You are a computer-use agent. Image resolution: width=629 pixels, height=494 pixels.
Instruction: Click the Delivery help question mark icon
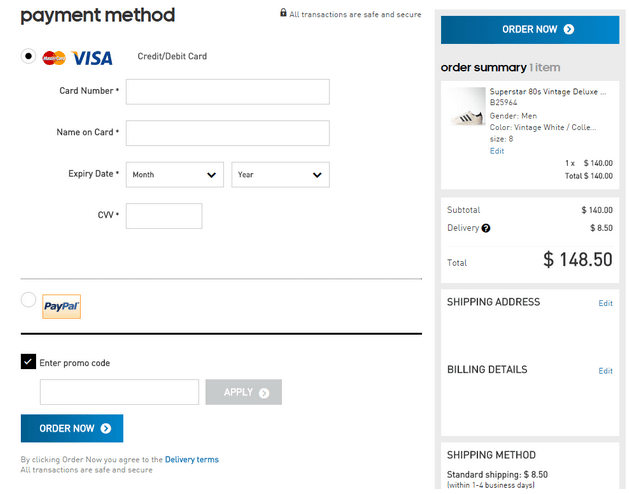click(486, 228)
